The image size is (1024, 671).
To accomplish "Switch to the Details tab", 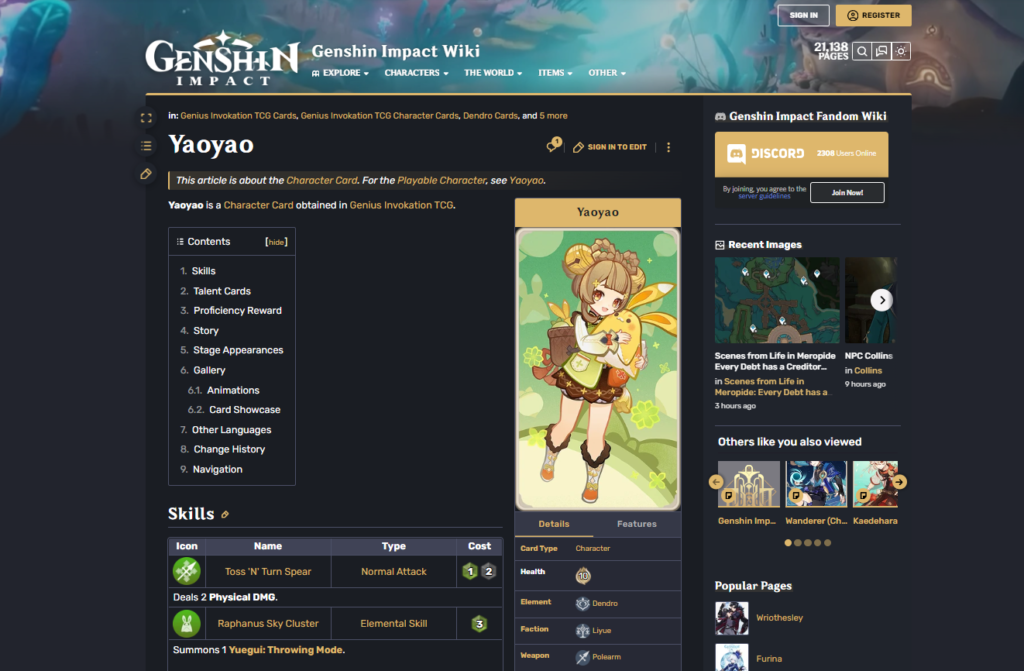I will coord(554,524).
